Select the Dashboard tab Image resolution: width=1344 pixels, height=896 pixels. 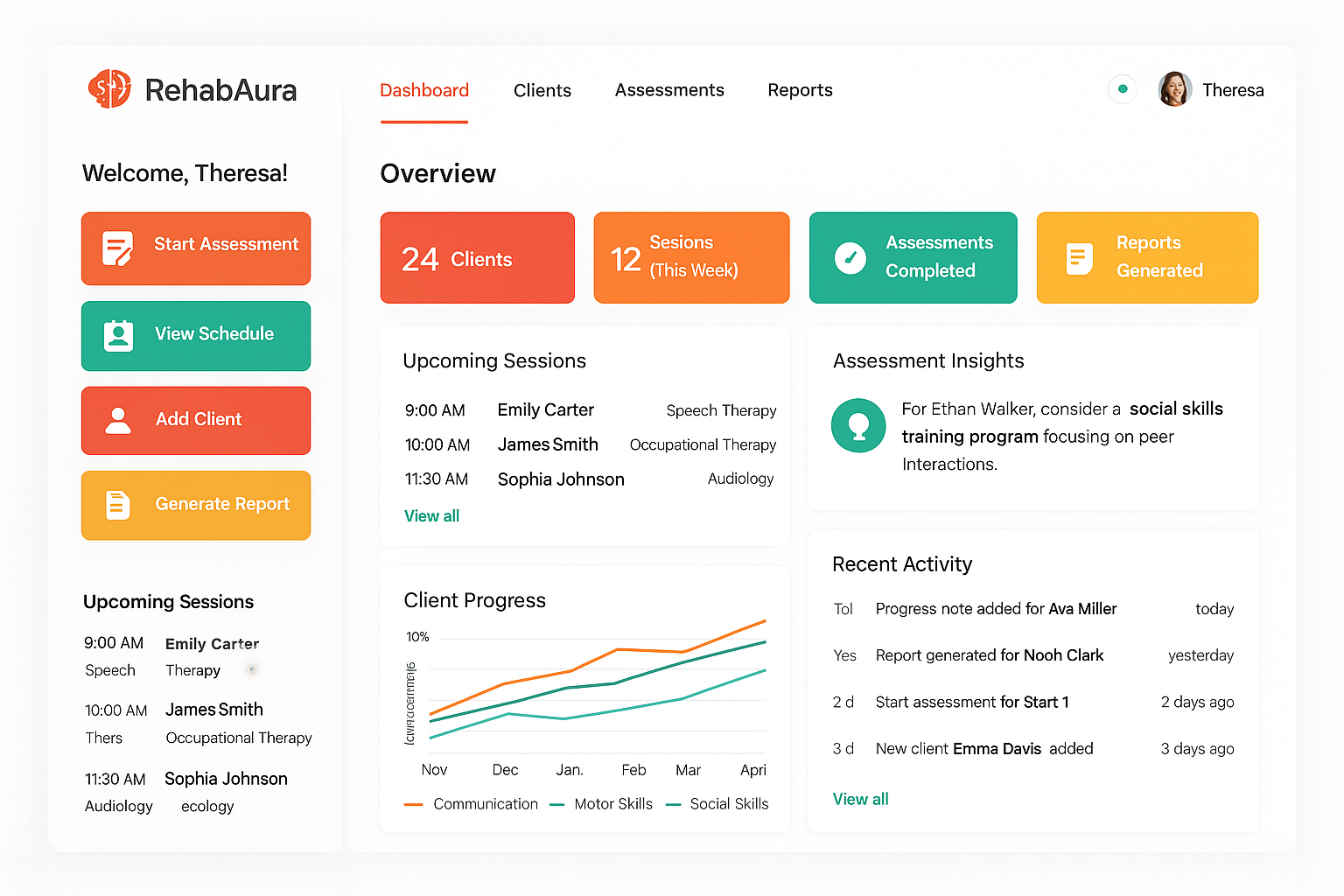tap(424, 90)
